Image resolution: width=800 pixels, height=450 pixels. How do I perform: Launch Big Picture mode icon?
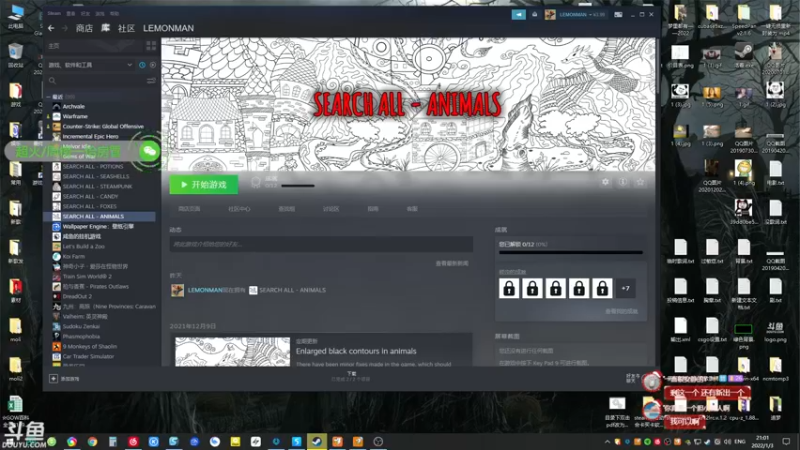click(x=618, y=14)
